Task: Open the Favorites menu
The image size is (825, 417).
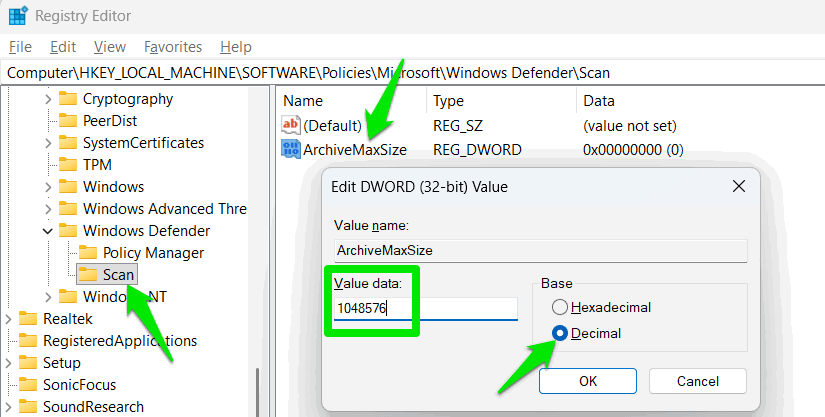Action: [x=172, y=47]
